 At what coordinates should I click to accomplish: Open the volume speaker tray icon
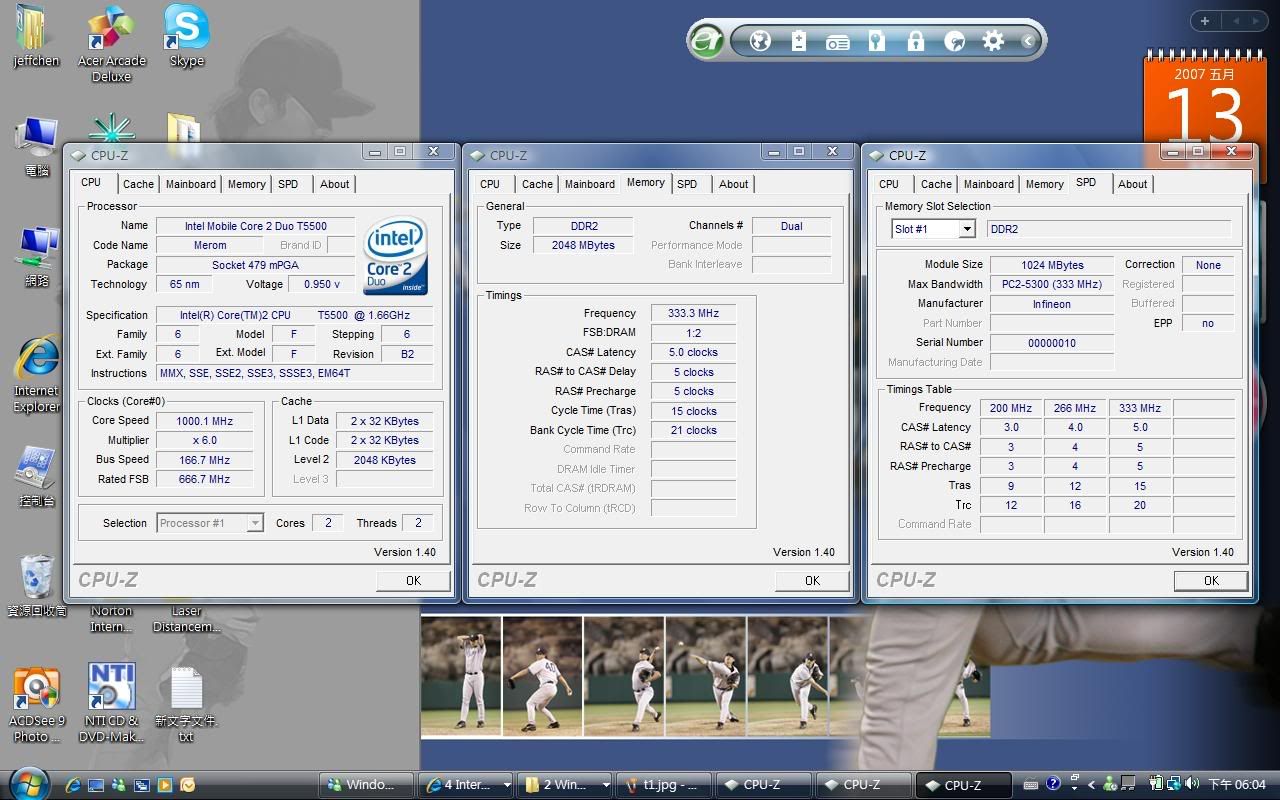coord(1191,785)
